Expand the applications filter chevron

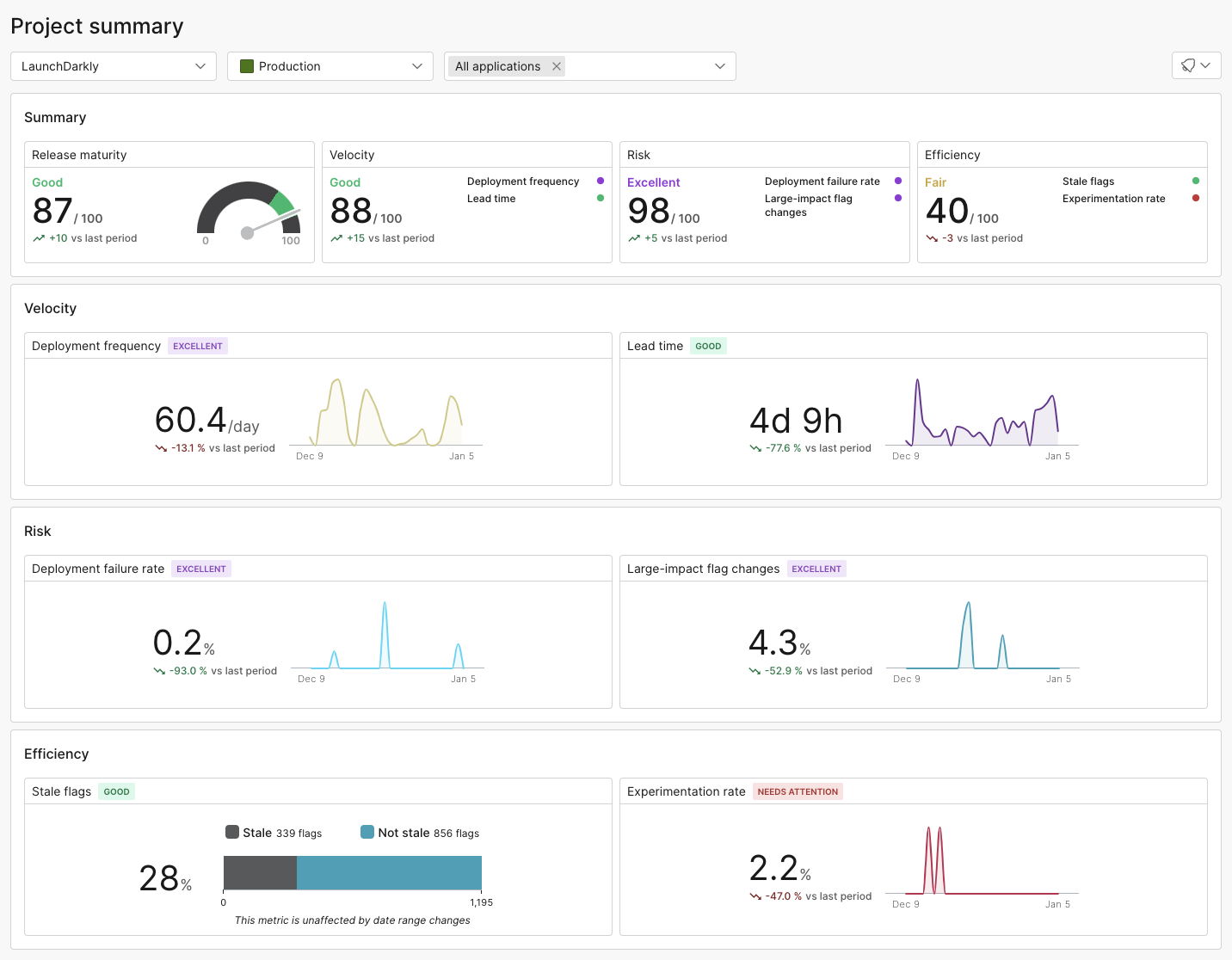pos(719,66)
